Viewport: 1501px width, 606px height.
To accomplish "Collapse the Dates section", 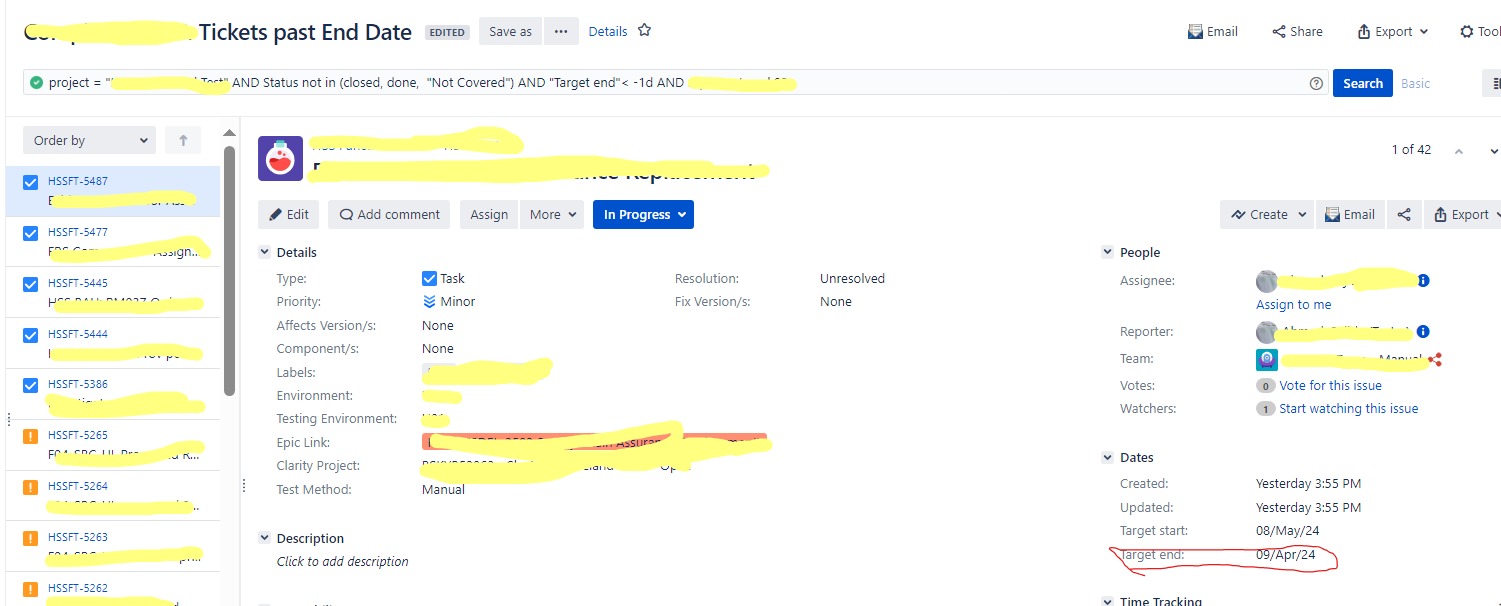I will (x=1107, y=457).
